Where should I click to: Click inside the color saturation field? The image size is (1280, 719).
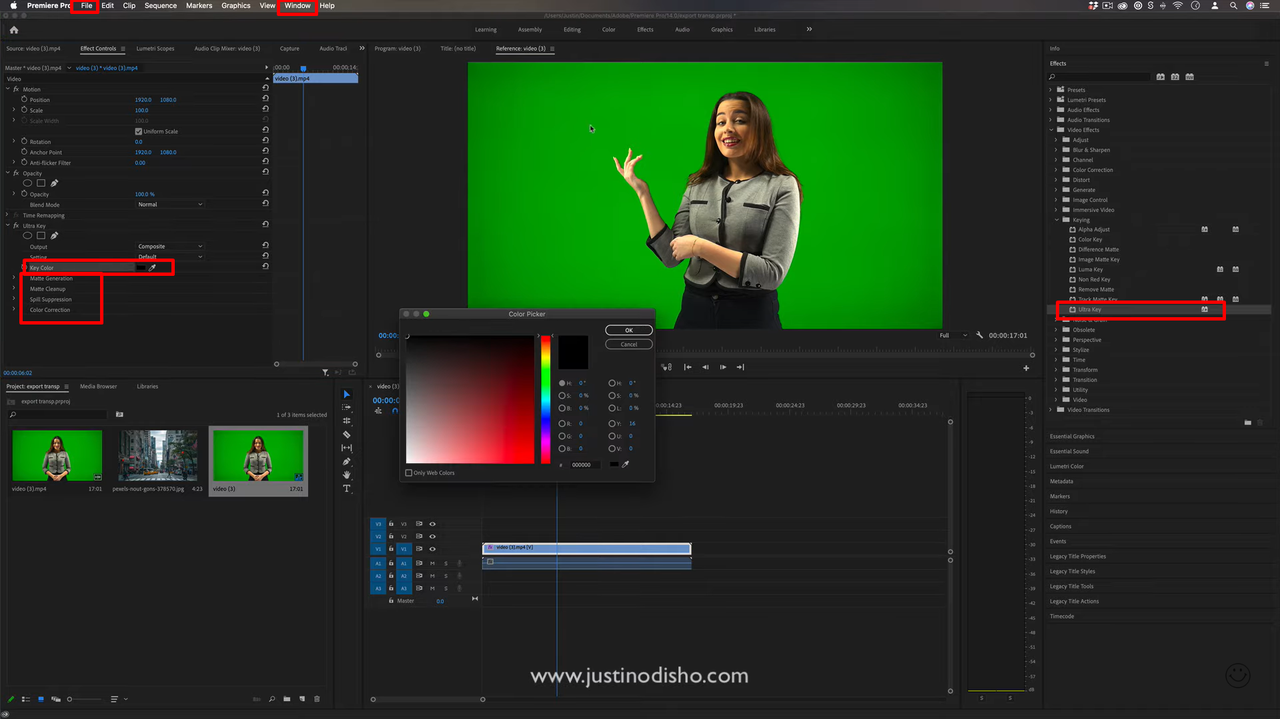[x=469, y=399]
